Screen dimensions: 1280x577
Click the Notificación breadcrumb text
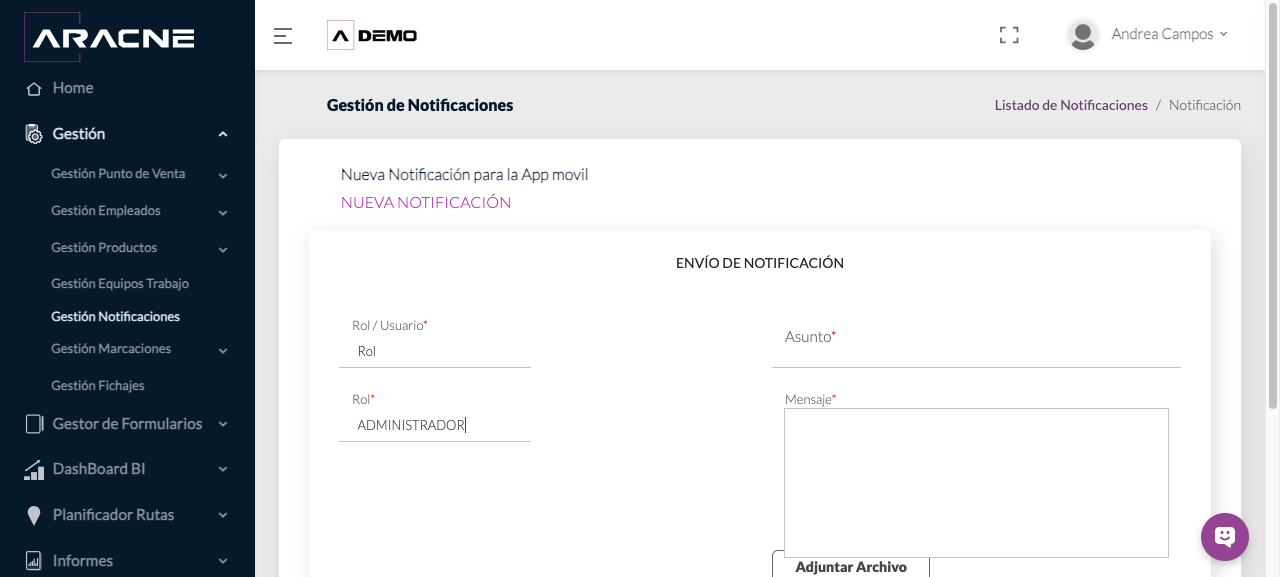[1205, 105]
